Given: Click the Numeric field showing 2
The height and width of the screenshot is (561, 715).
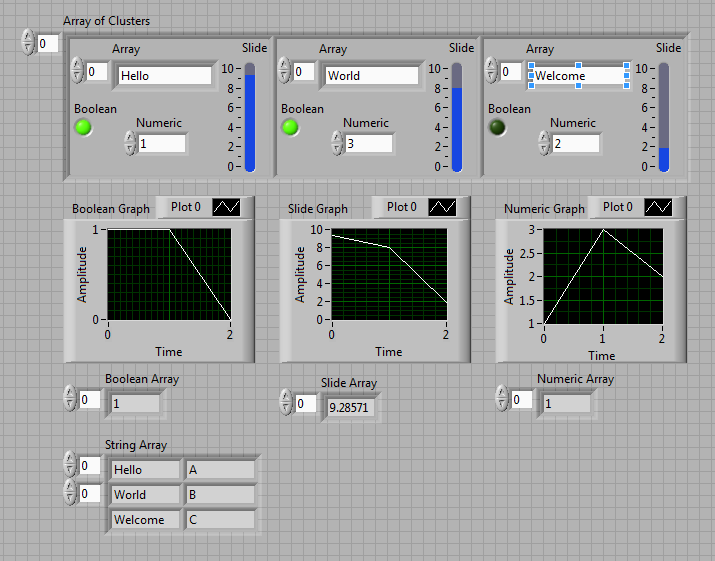Looking at the screenshot, I should click(576, 144).
